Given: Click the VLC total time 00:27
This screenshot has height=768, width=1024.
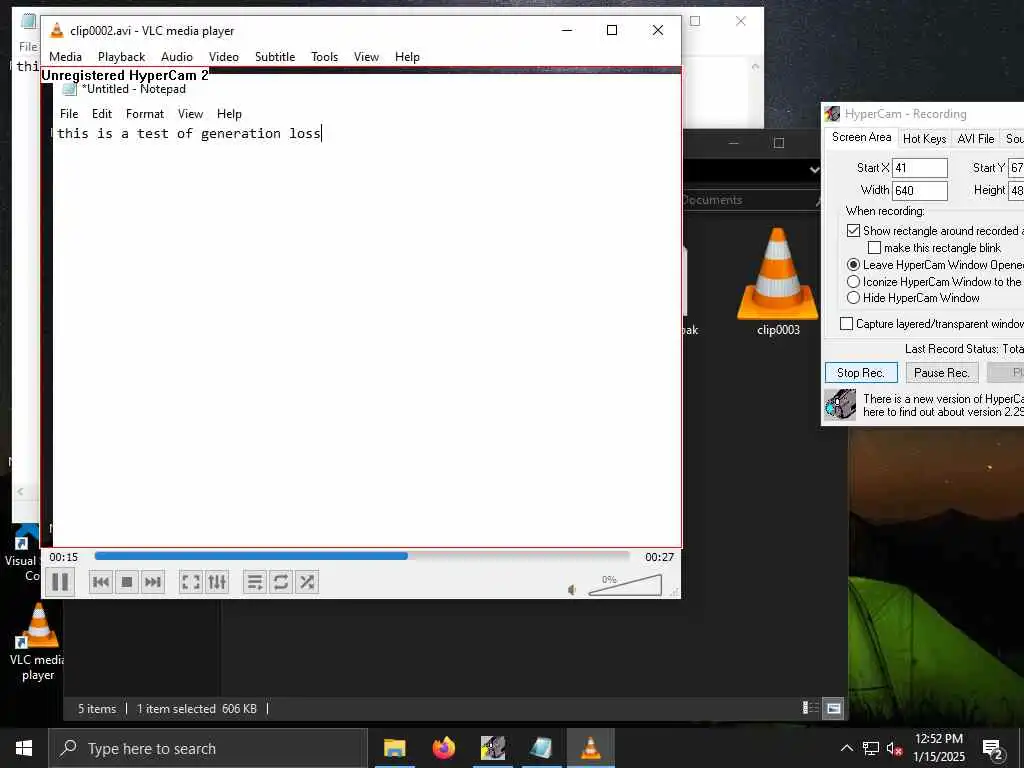Looking at the screenshot, I should click(x=660, y=557).
